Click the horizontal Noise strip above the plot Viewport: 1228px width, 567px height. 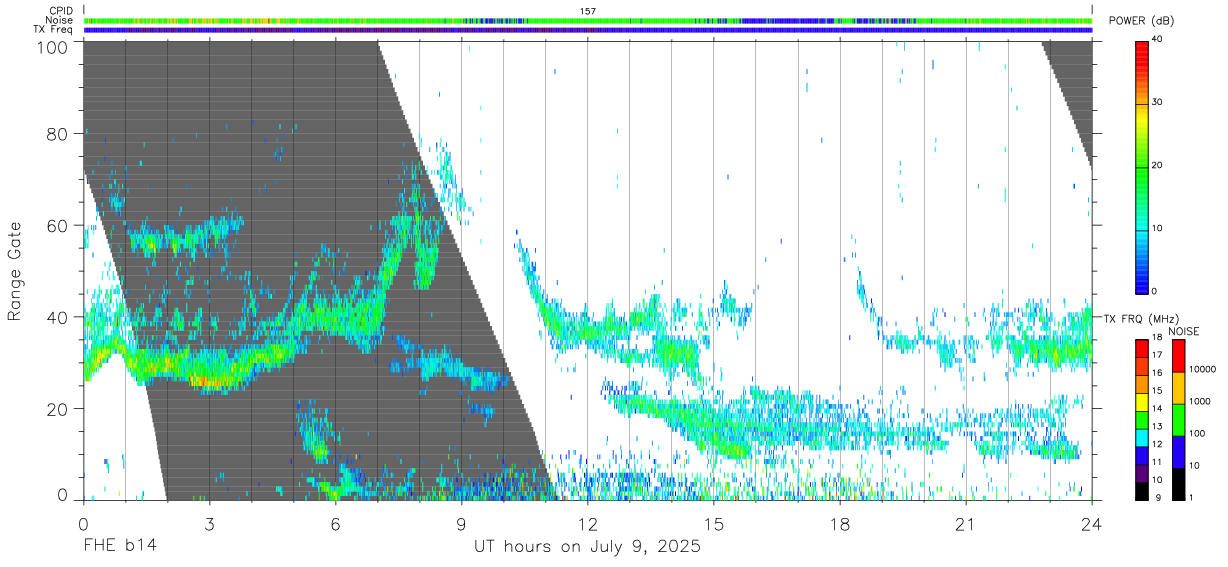(x=588, y=20)
